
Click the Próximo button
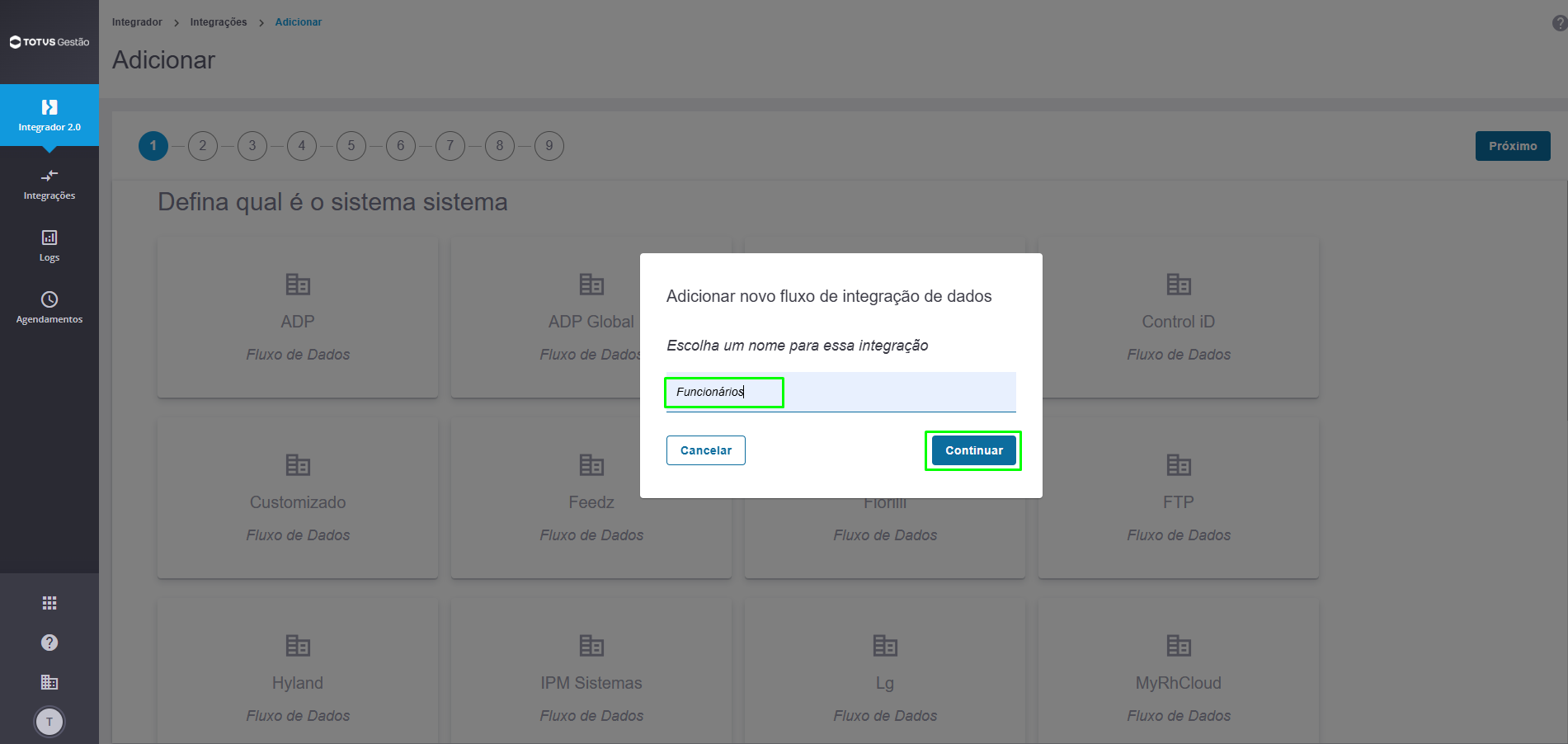[x=1513, y=146]
